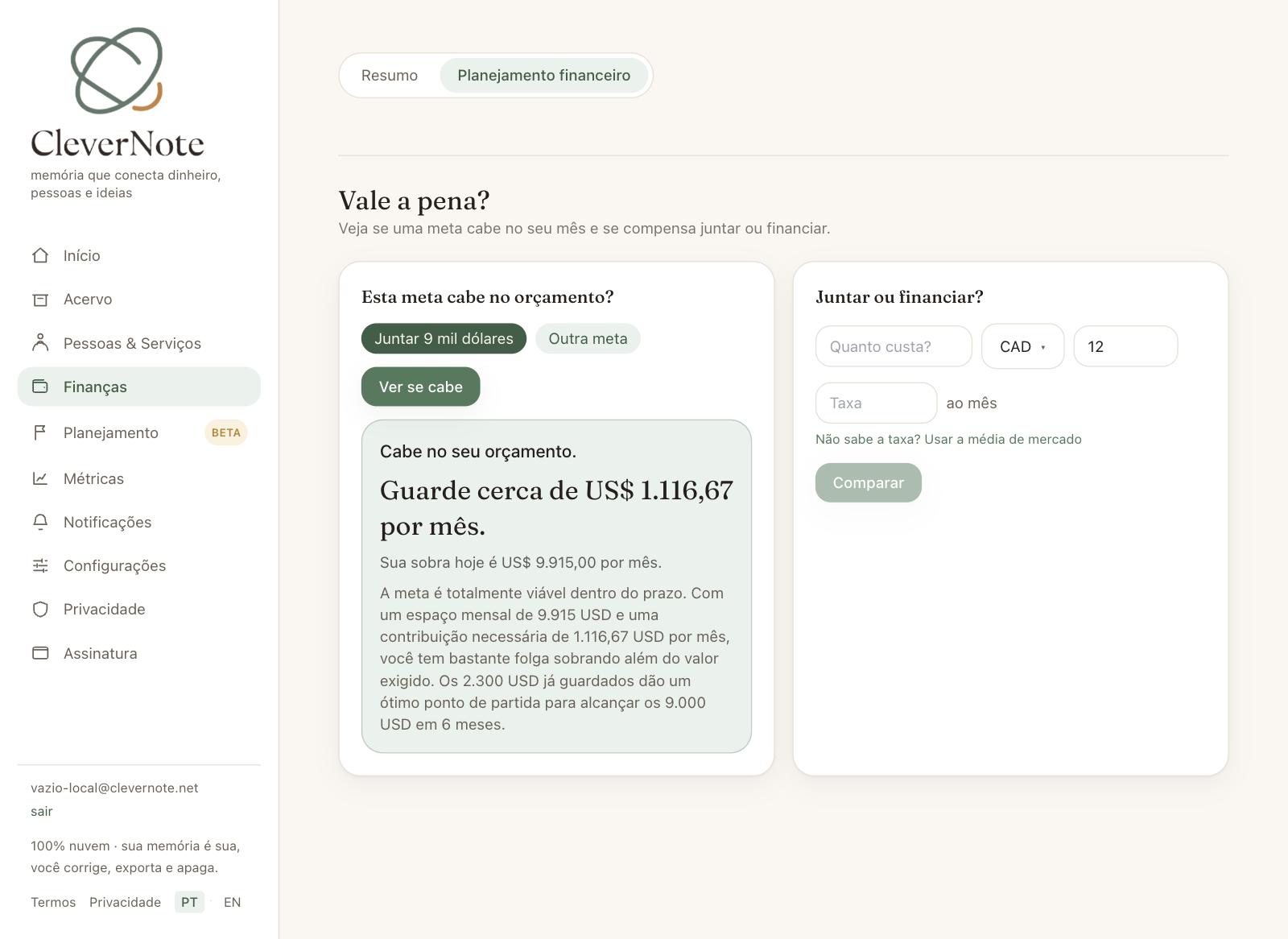Screen dimensions: 1288x939
Task: Click the Acervo archive box icon
Action: (40, 300)
